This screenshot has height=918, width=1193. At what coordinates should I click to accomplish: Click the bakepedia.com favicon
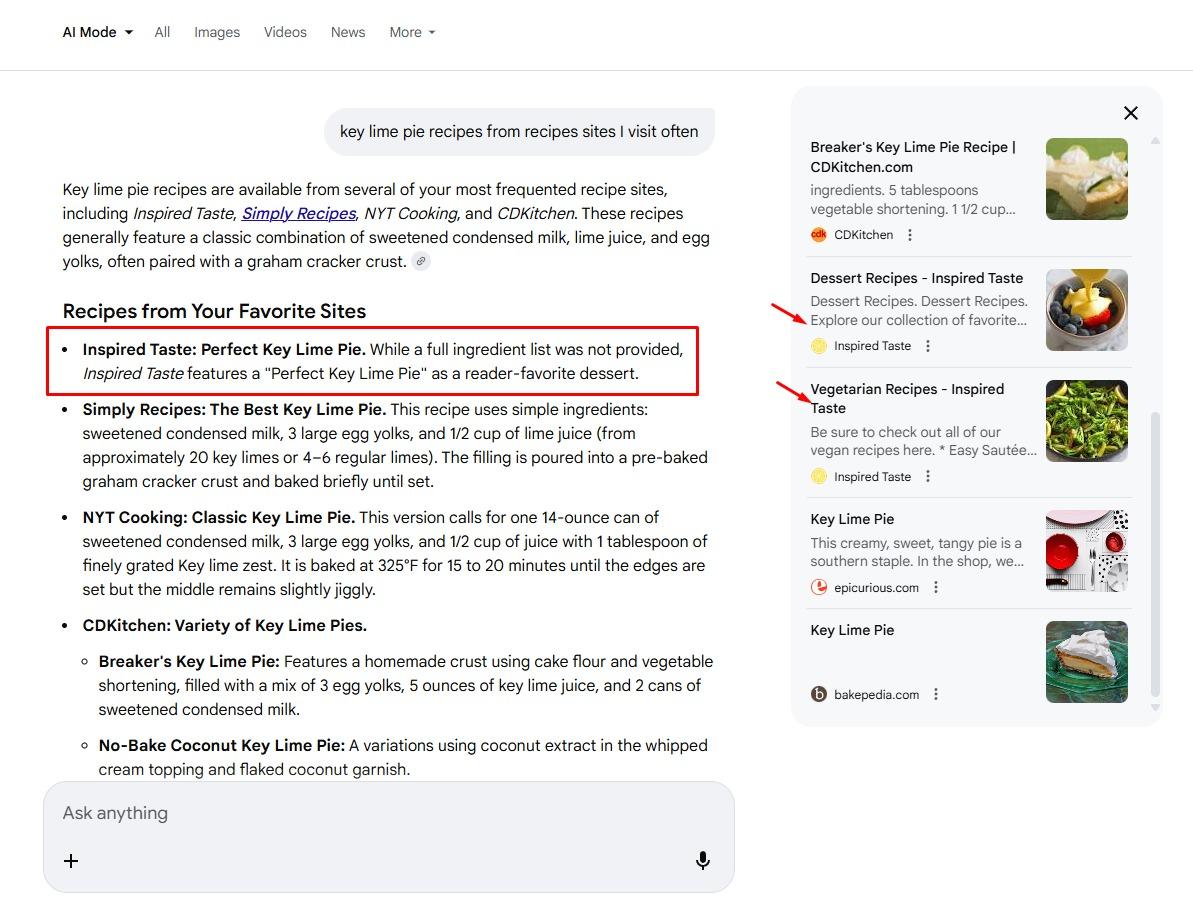click(819, 694)
